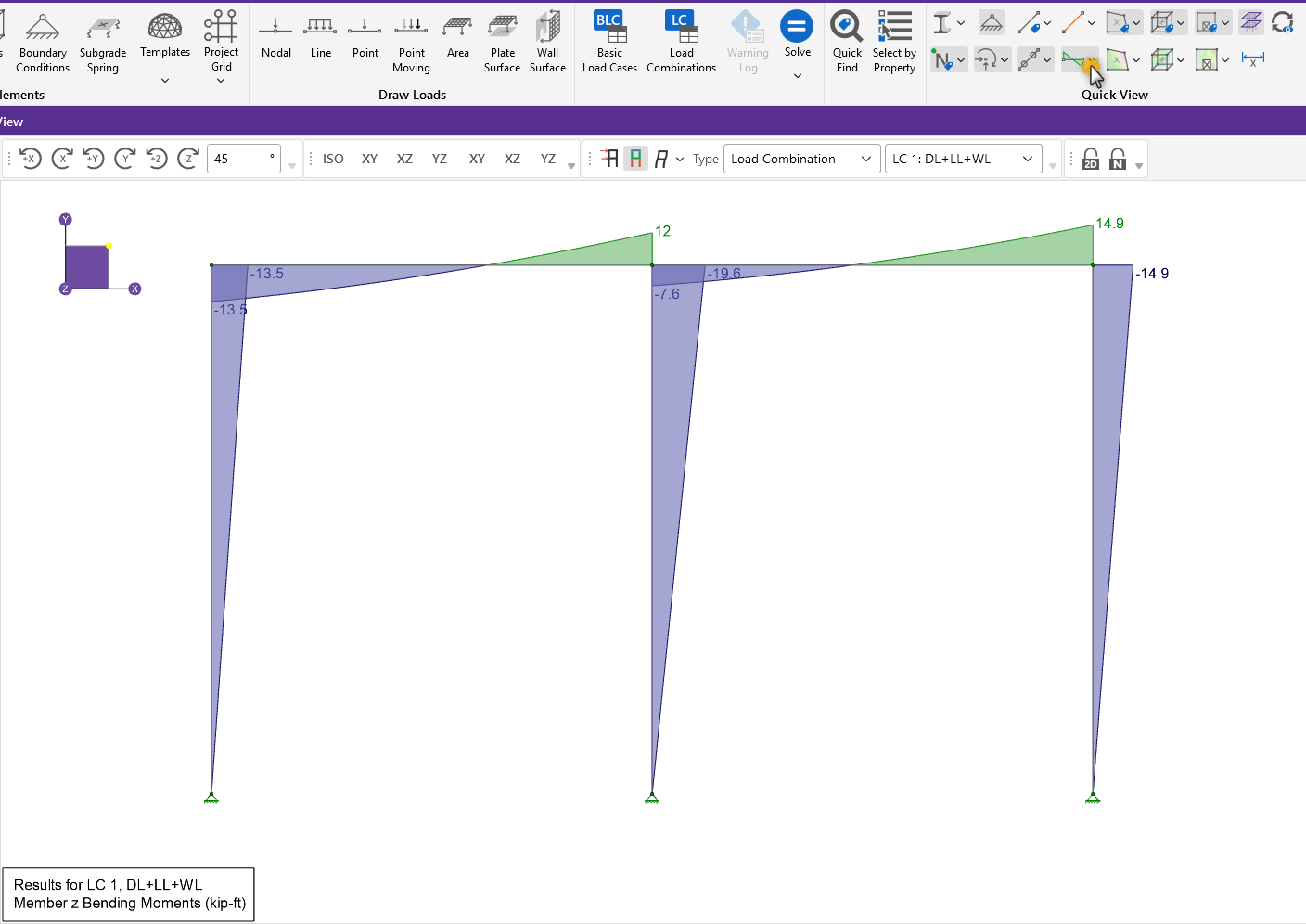This screenshot has width=1306, height=924.
Task: Open Boundary Conditions tool
Action: click(x=43, y=43)
